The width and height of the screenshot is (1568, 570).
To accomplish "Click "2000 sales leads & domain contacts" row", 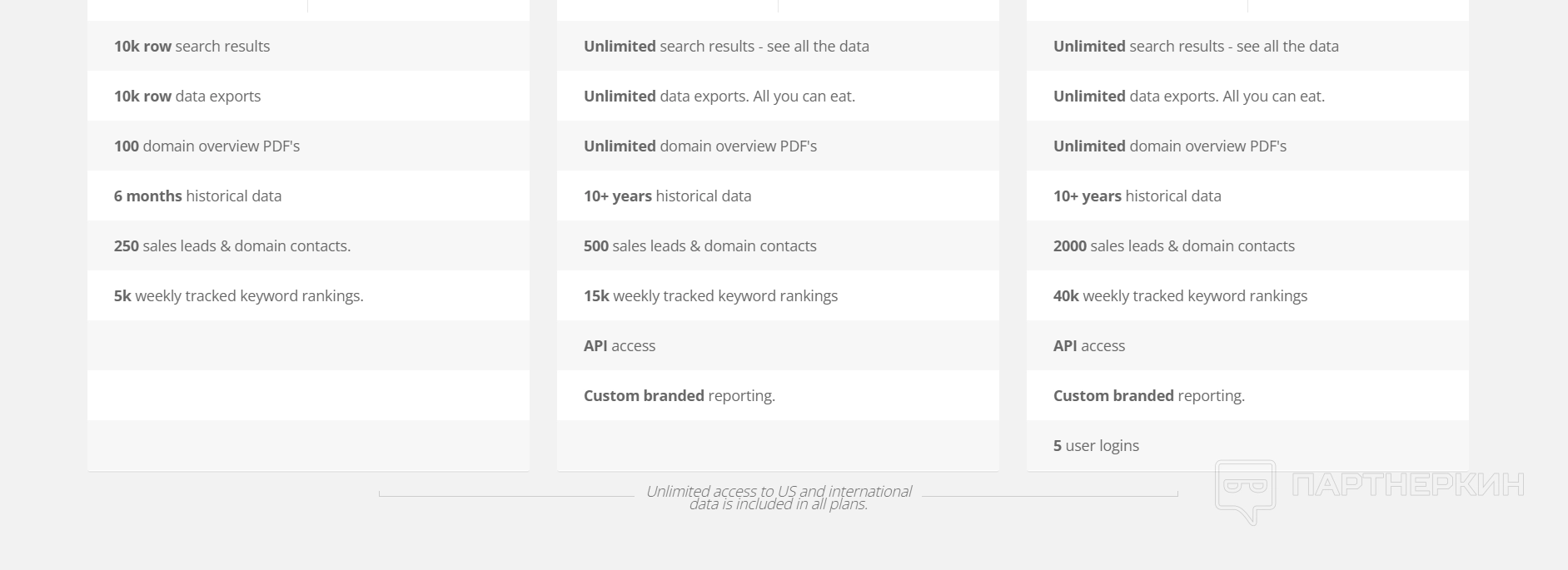I will pos(1174,246).
